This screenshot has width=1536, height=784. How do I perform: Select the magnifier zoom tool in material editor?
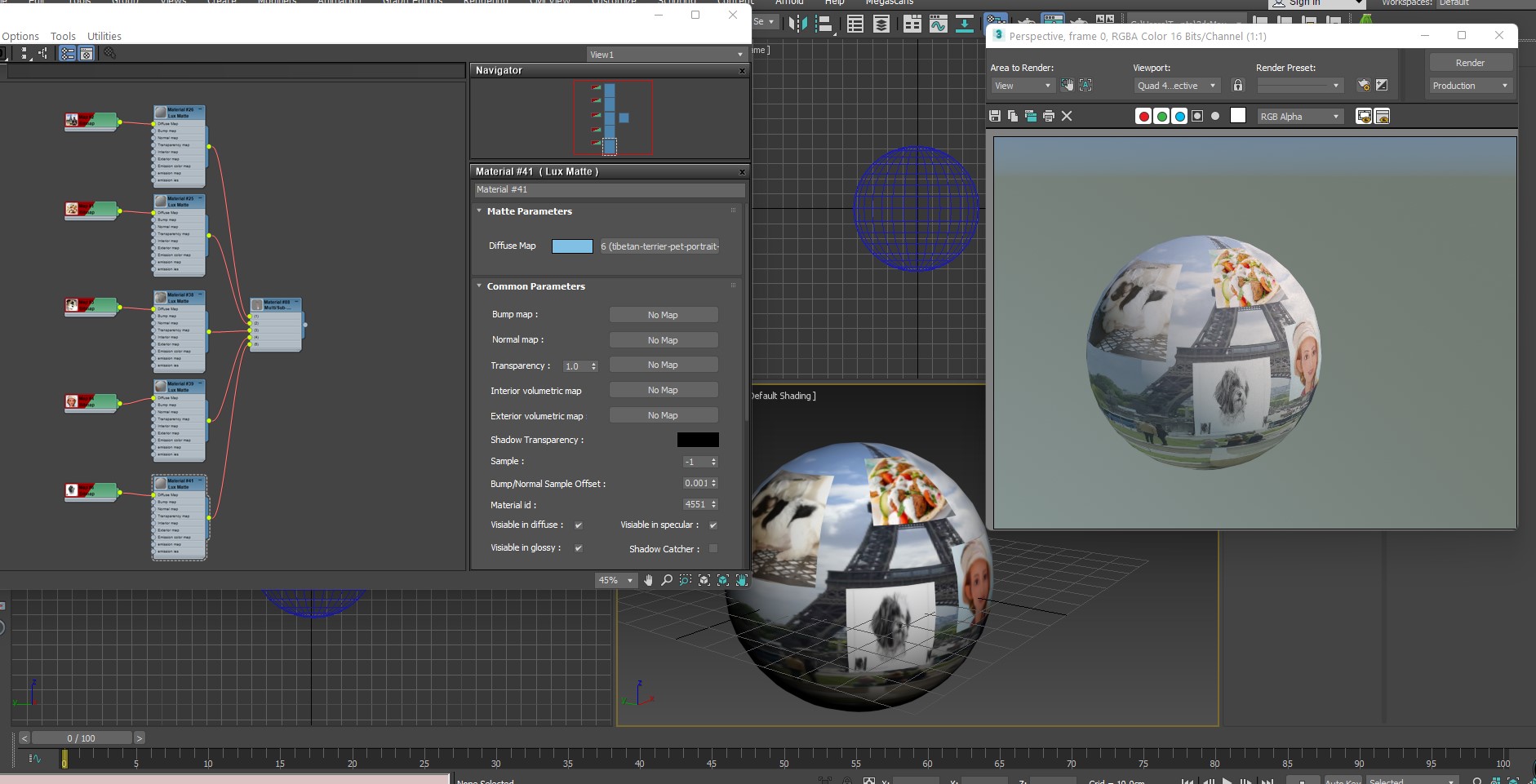coord(667,580)
